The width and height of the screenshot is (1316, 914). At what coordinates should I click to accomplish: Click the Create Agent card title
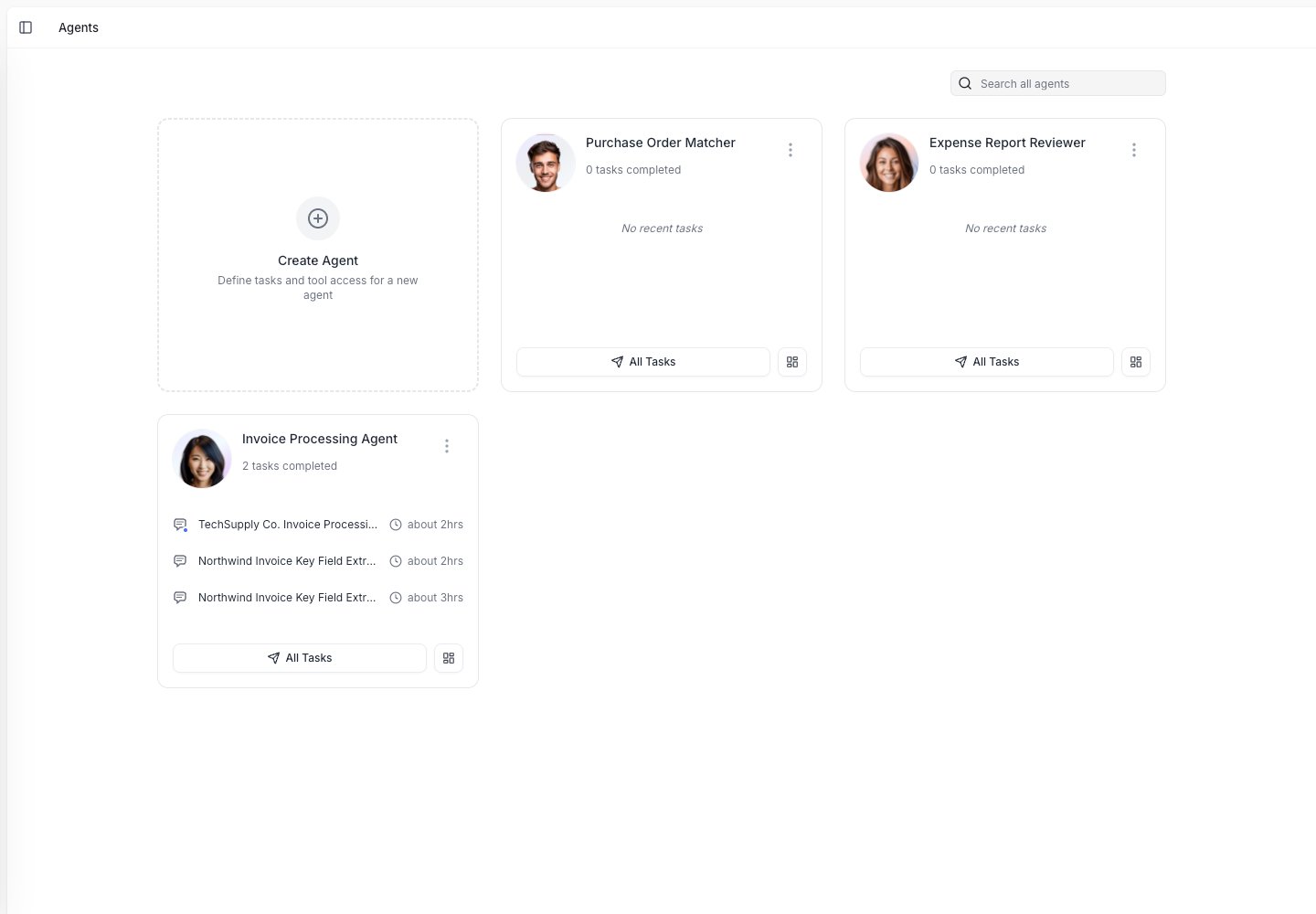point(318,260)
